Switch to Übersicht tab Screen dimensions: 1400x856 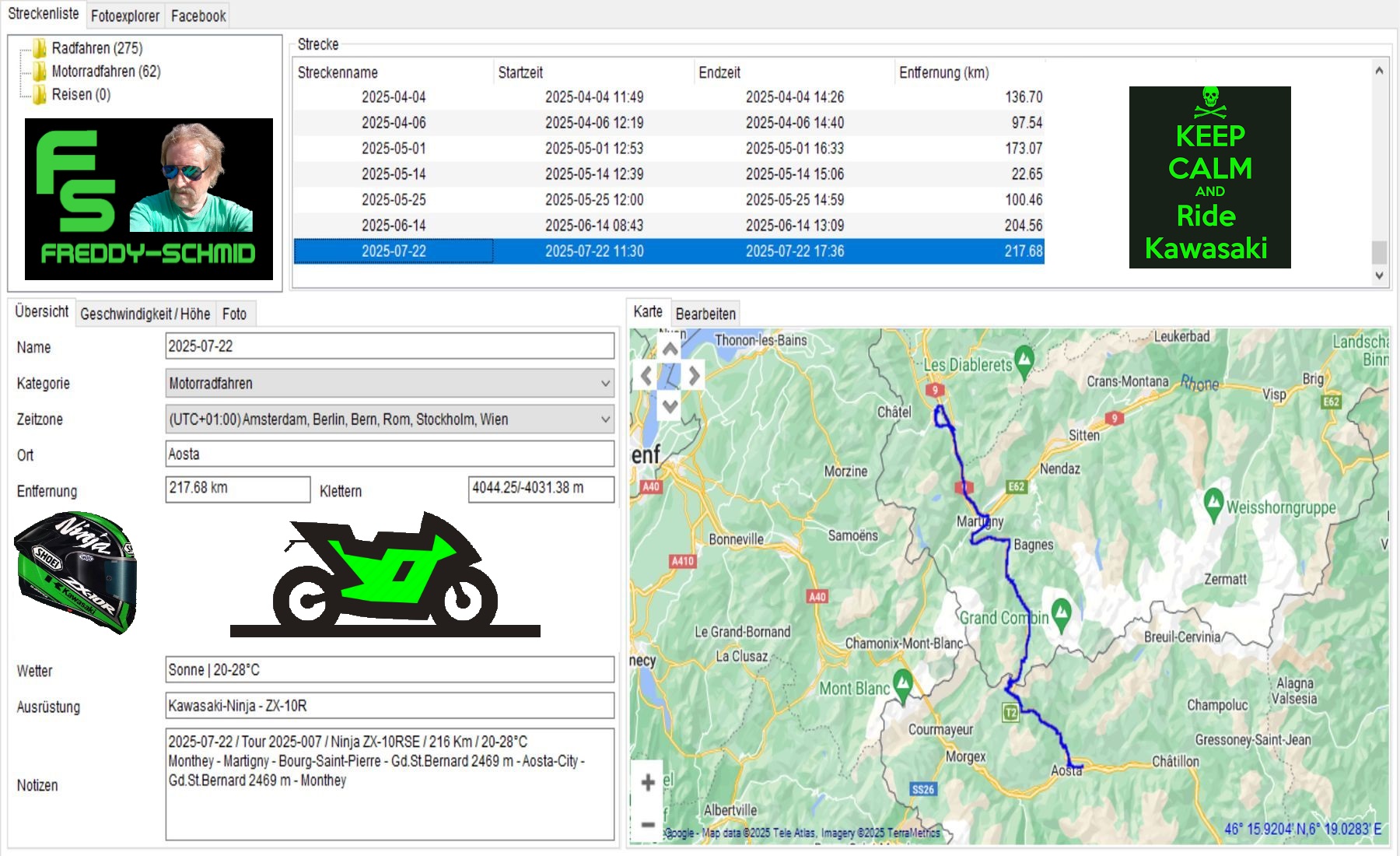(42, 312)
